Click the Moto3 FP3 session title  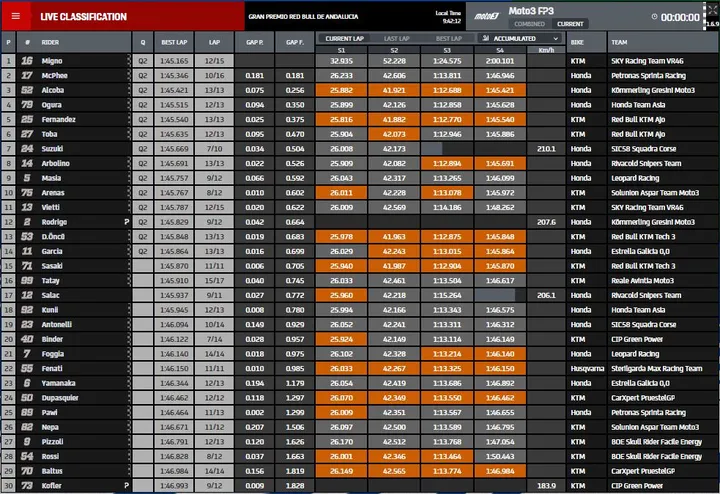pyautogui.click(x=531, y=11)
